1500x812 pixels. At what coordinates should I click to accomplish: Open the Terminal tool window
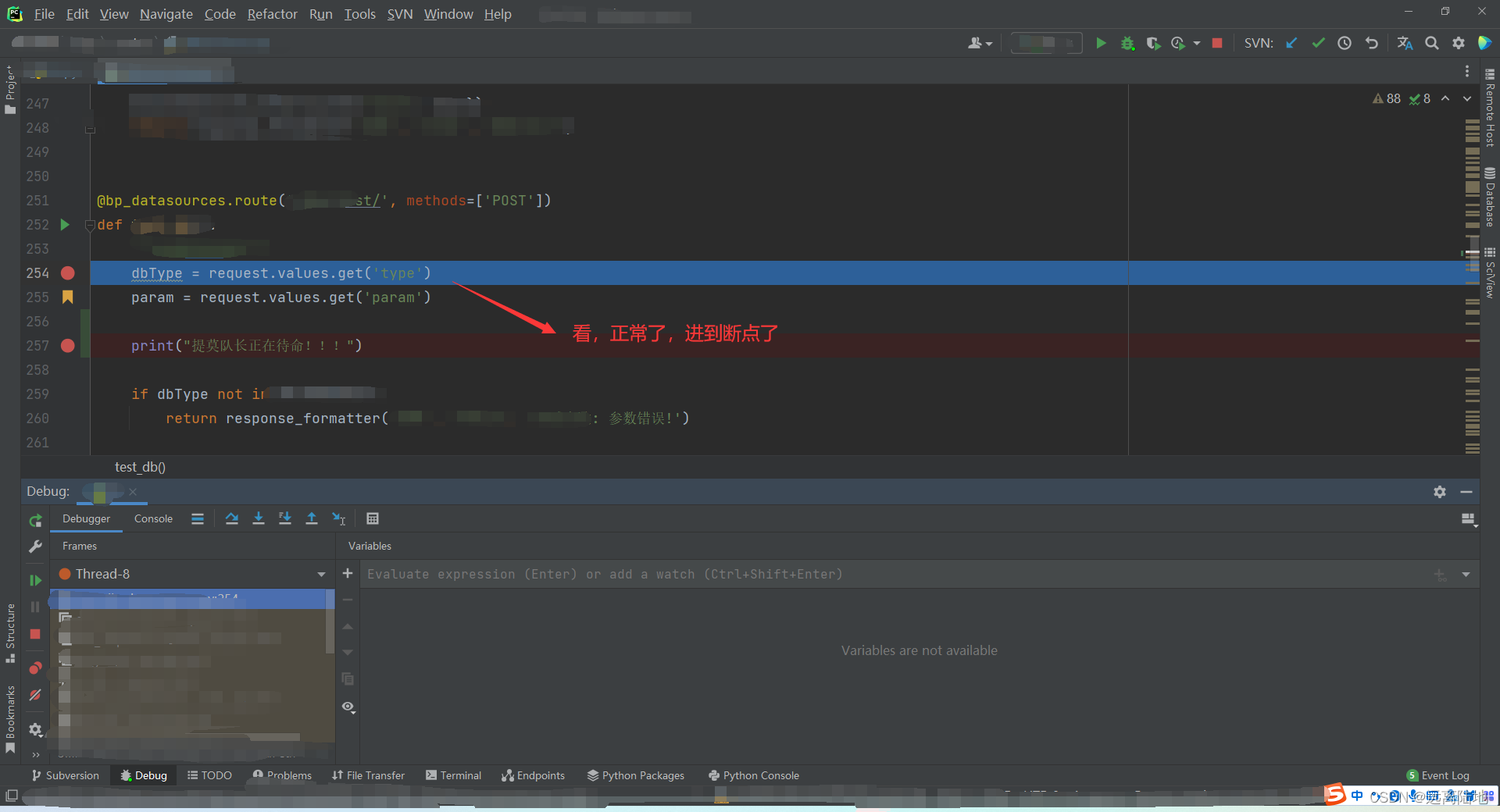tap(453, 775)
